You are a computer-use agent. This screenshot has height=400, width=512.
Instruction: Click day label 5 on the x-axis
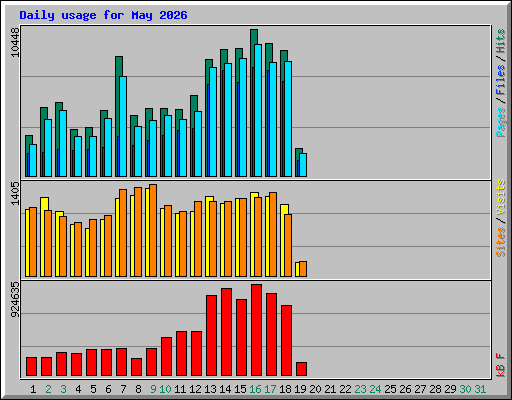click(x=93, y=389)
